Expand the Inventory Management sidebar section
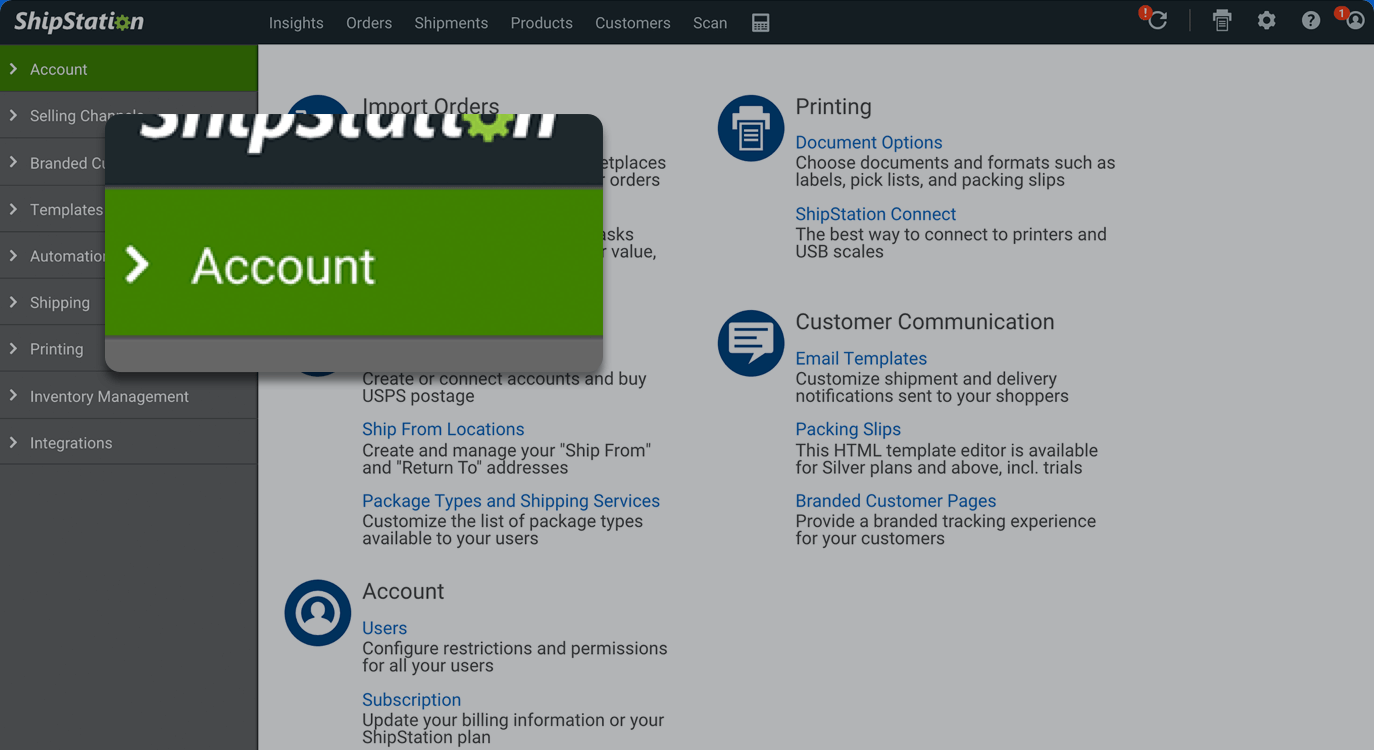Screen dimensions: 1374x750 pos(129,396)
